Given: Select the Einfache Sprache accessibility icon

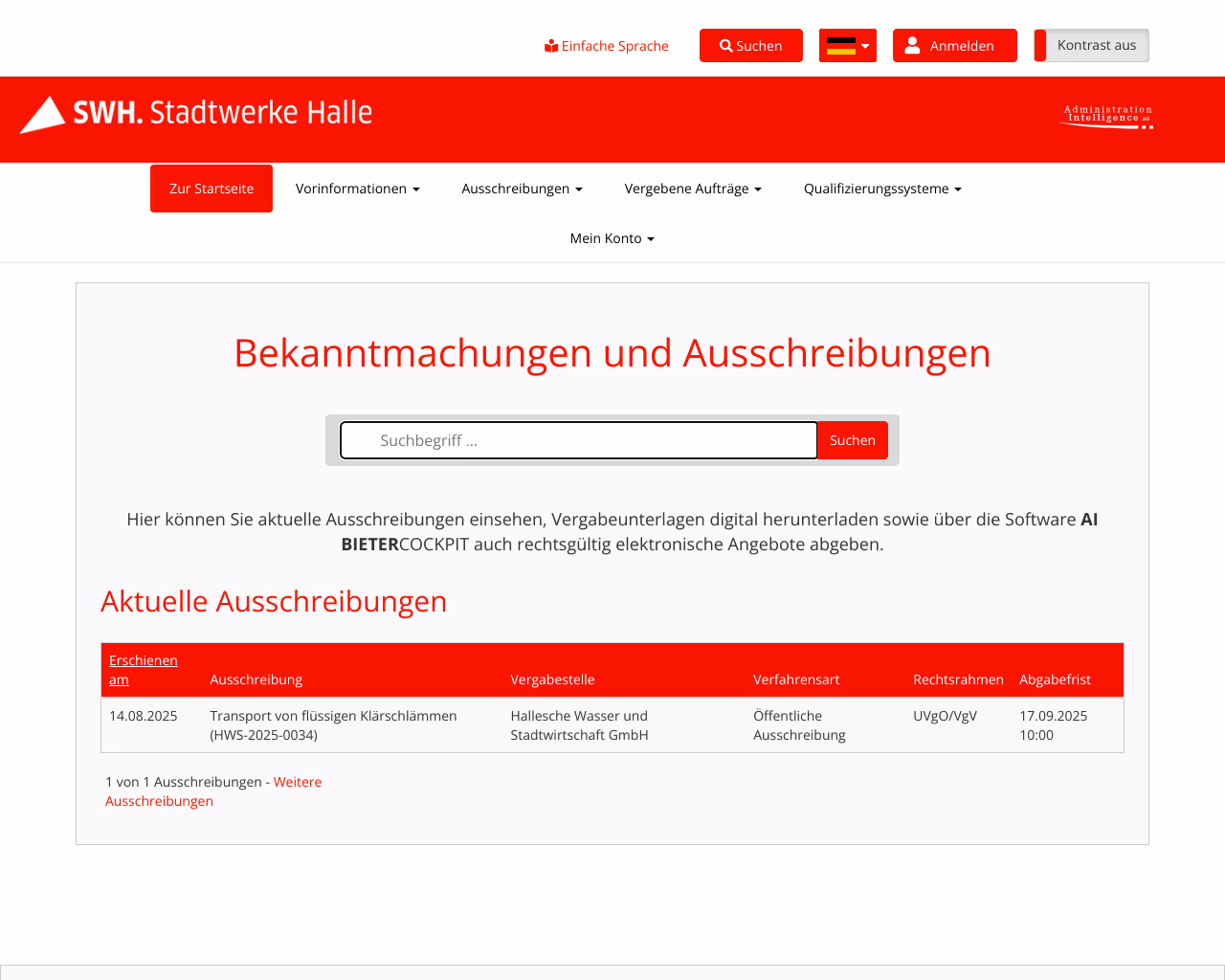Looking at the screenshot, I should 549,45.
